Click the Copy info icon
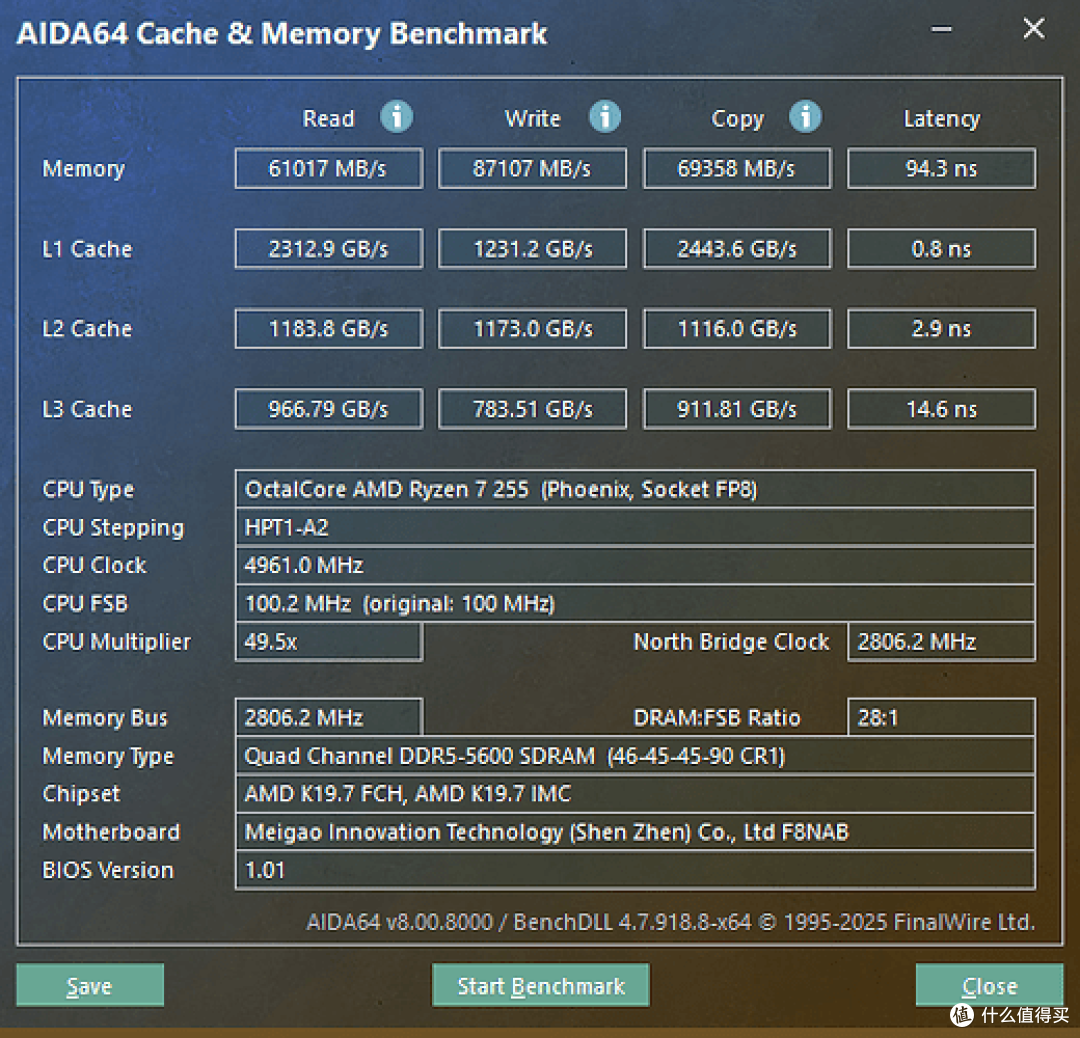This screenshot has width=1080, height=1038. coord(805,116)
